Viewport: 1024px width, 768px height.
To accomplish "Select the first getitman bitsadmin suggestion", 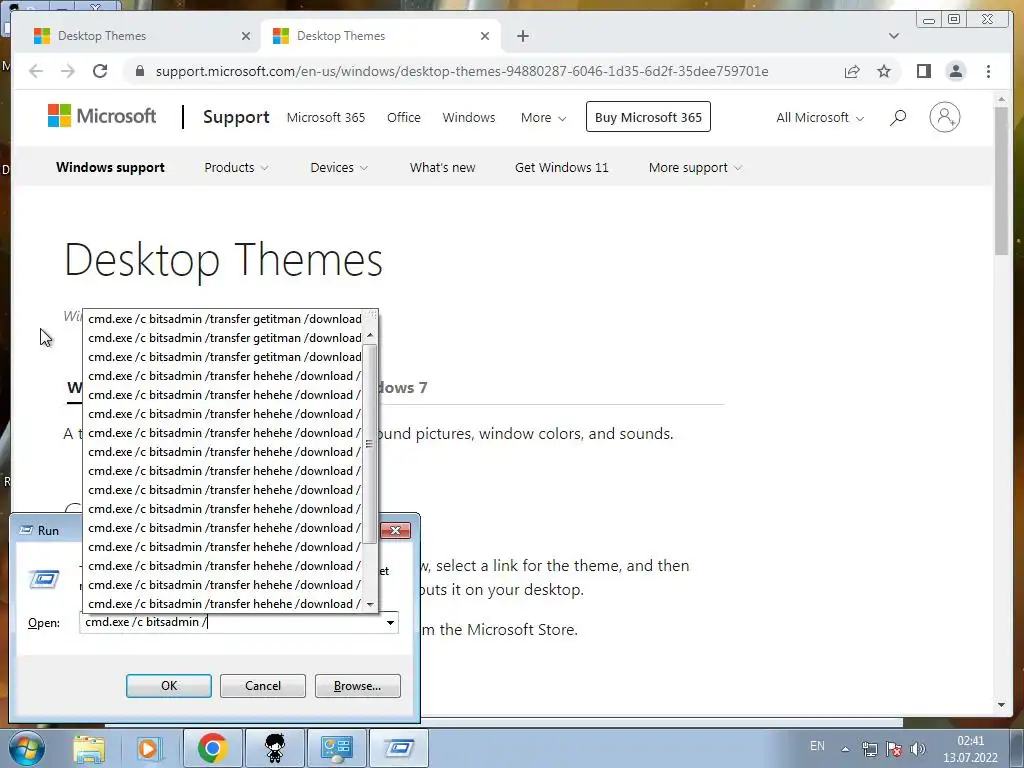I will click(225, 319).
